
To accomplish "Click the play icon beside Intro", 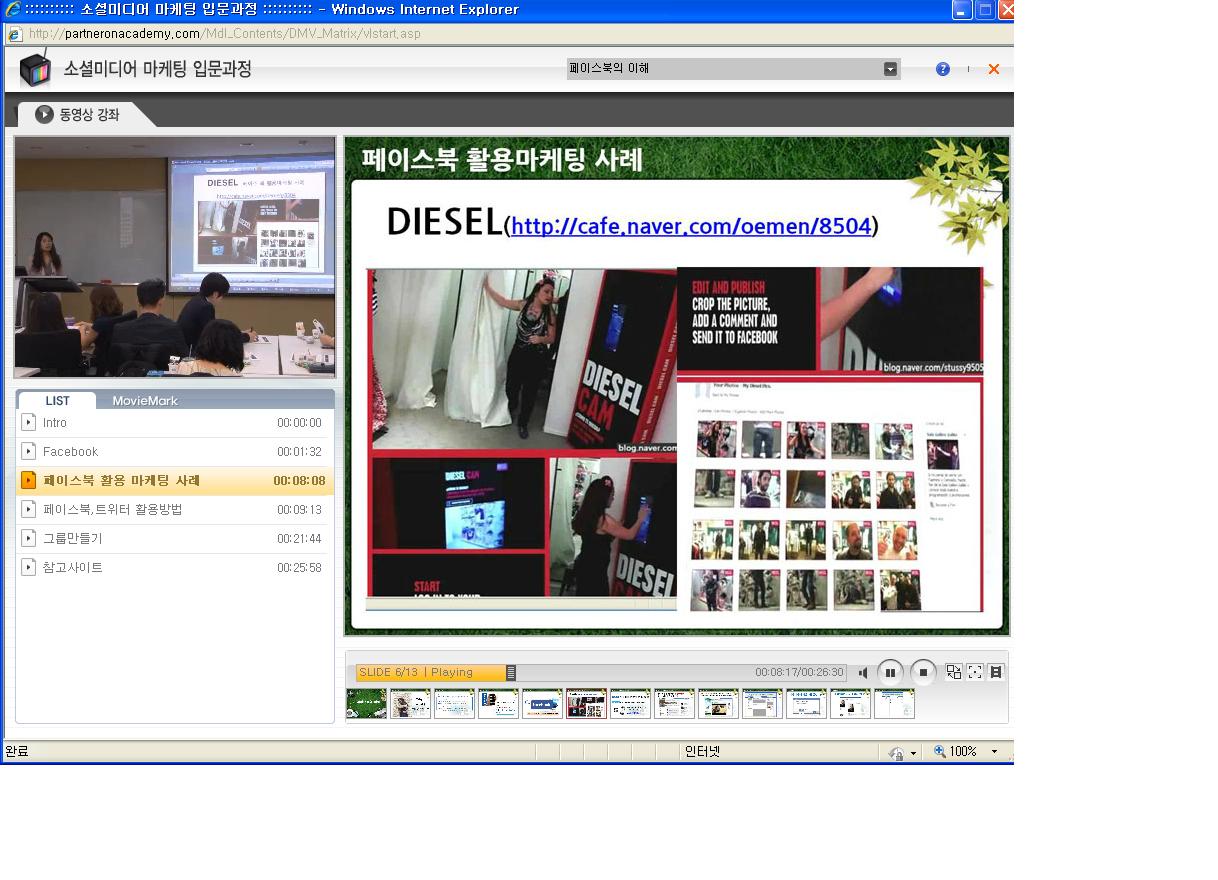I will point(29,423).
